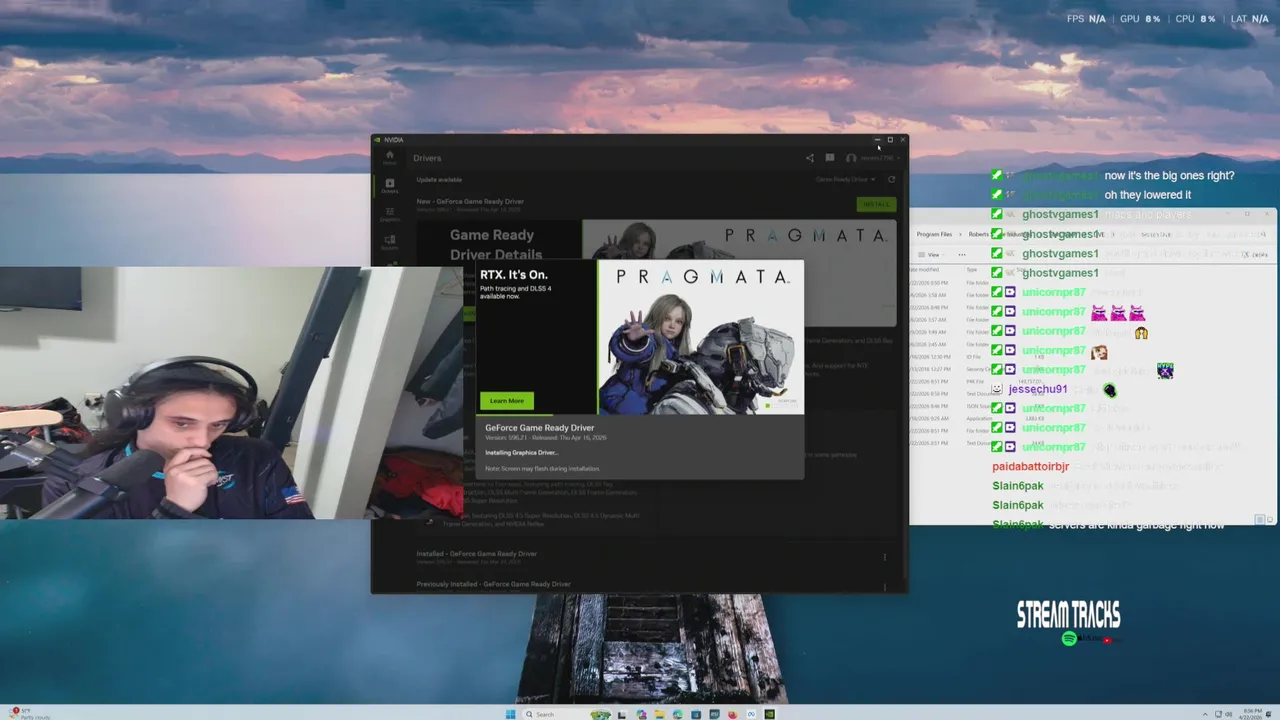Viewport: 1280px width, 720px height.
Task: Open the Graphics section in NVIDIA sidebar
Action: point(389,214)
